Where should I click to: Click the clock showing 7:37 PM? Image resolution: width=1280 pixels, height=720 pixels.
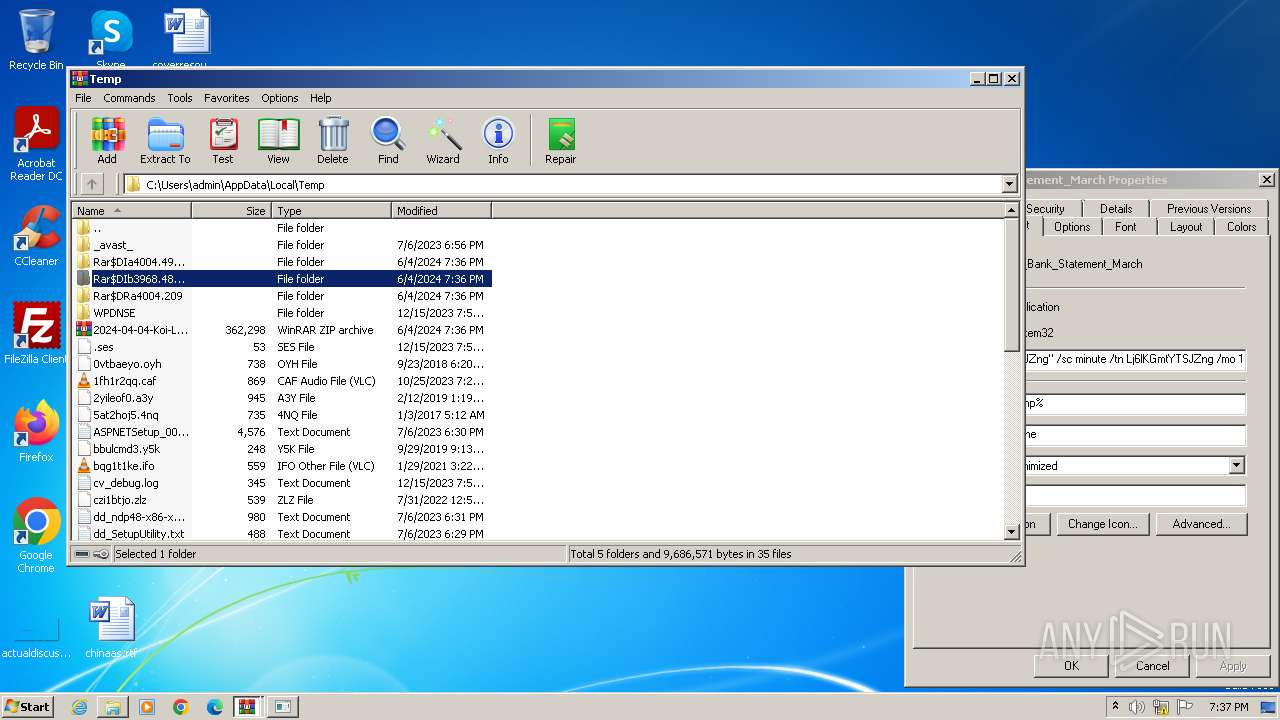click(x=1228, y=707)
